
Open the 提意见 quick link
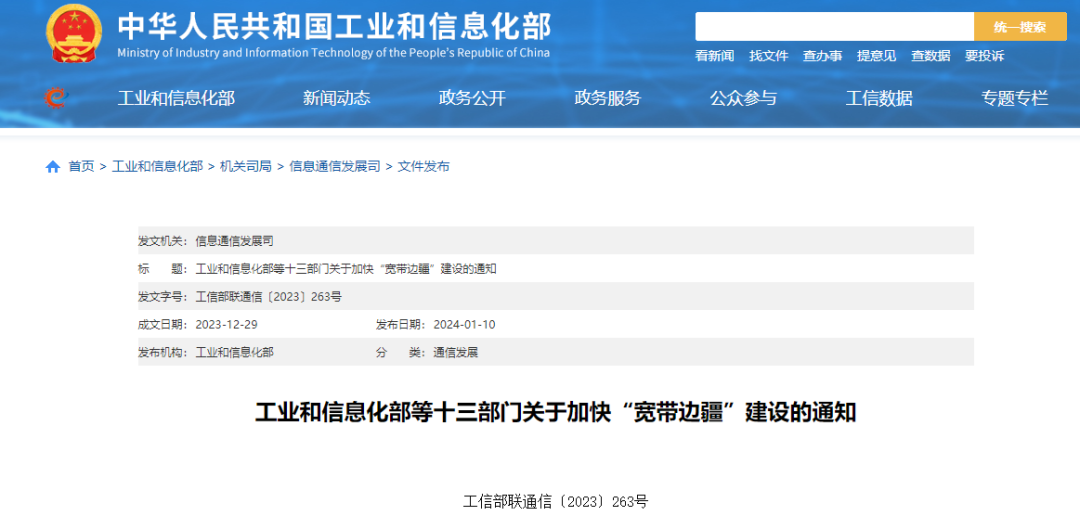[876, 56]
